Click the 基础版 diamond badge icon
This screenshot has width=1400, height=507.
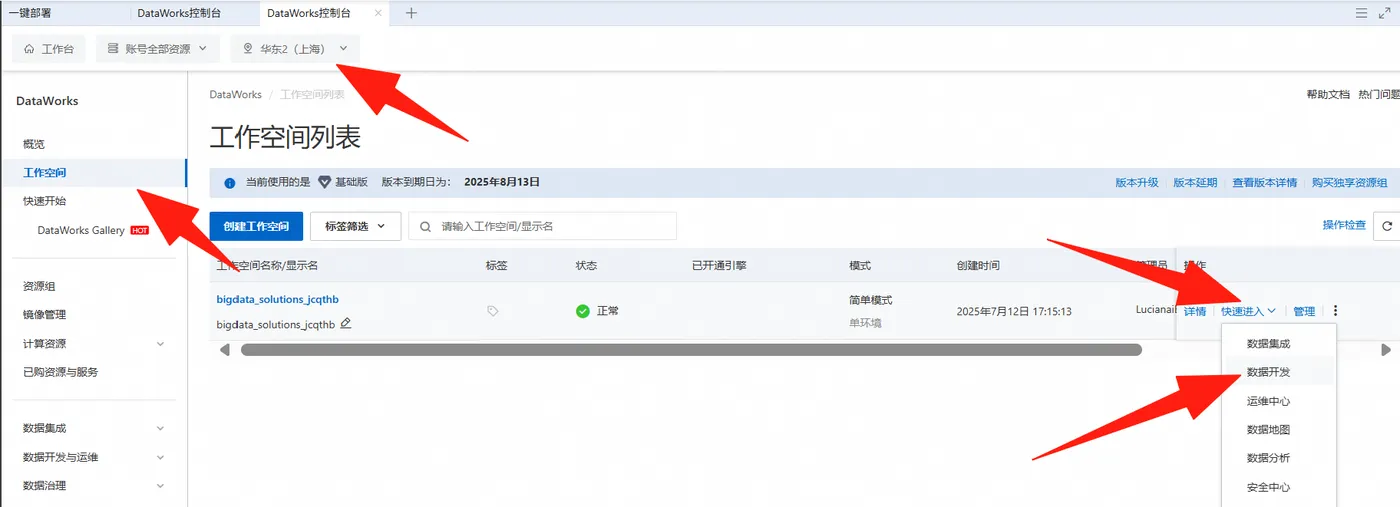[x=324, y=182]
